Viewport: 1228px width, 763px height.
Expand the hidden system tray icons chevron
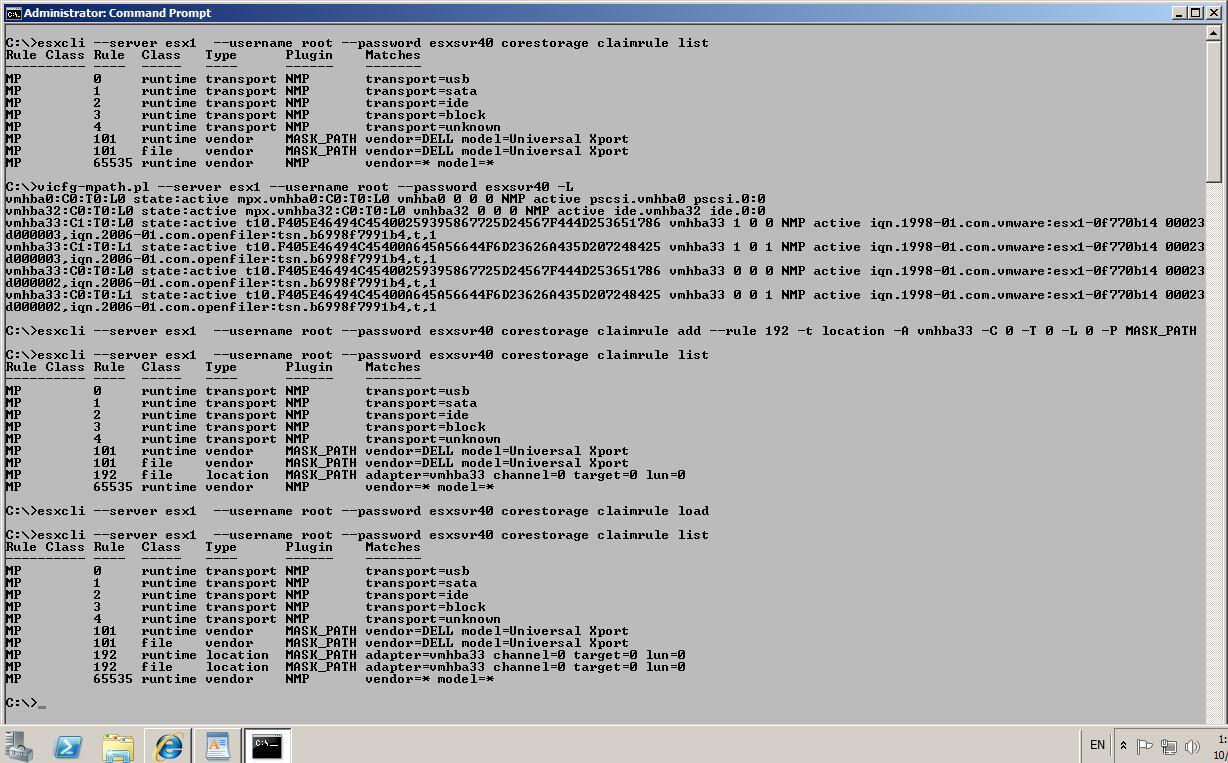(x=1125, y=745)
